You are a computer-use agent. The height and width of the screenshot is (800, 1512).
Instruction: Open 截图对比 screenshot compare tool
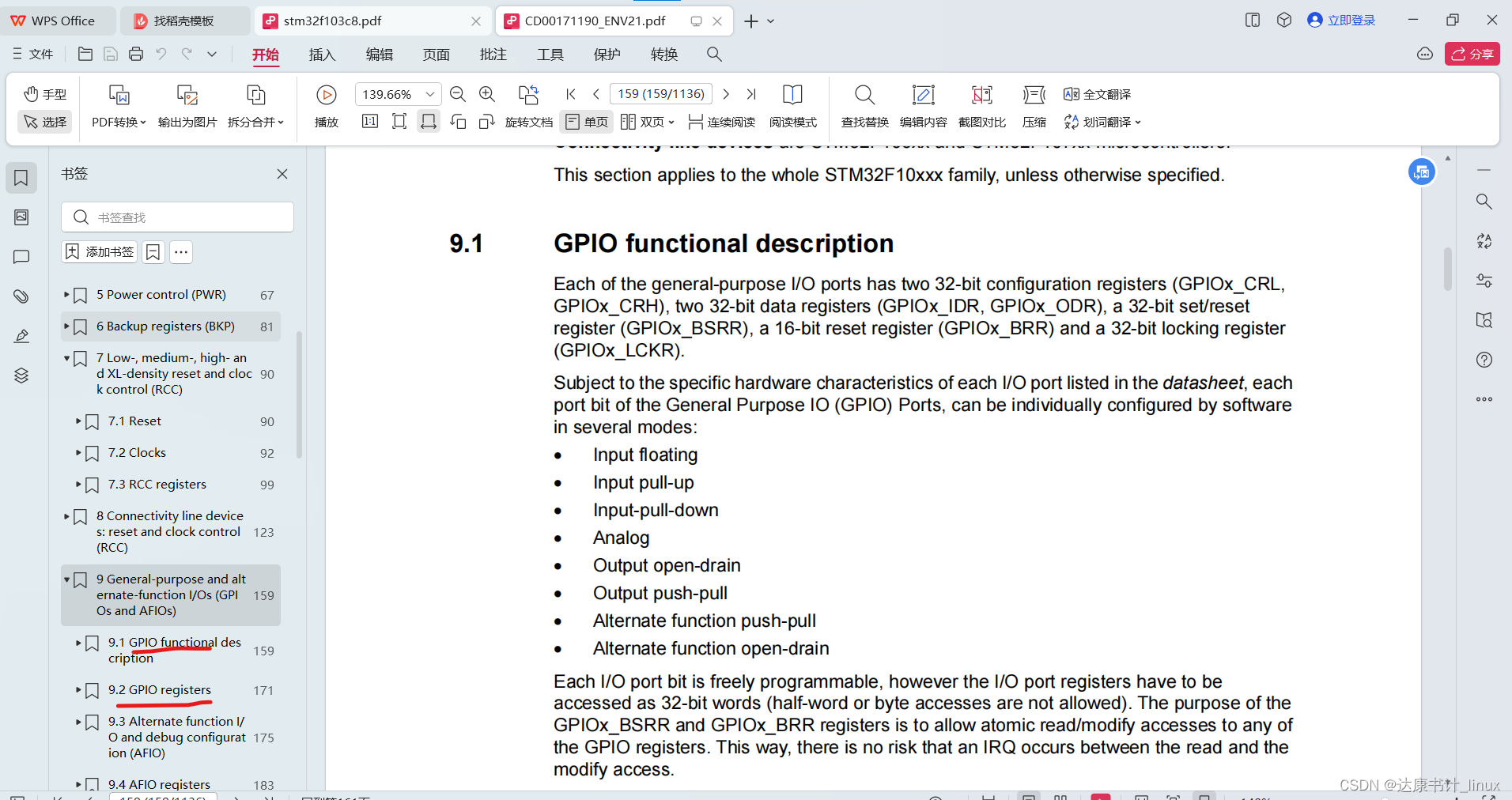[x=981, y=105]
